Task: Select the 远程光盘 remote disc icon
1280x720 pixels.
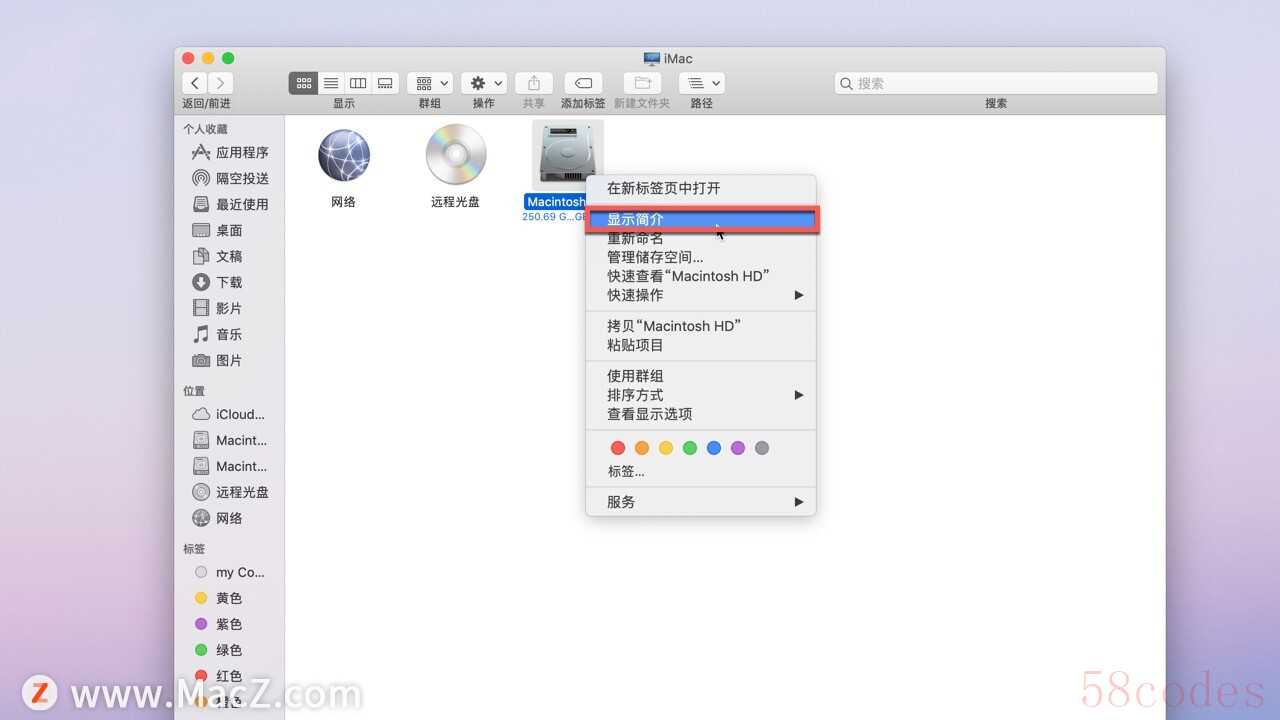Action: point(455,158)
